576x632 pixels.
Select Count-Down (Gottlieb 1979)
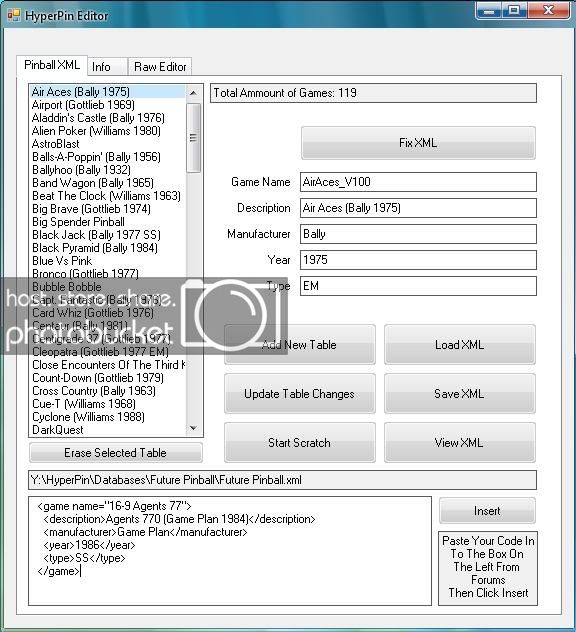coord(108,378)
